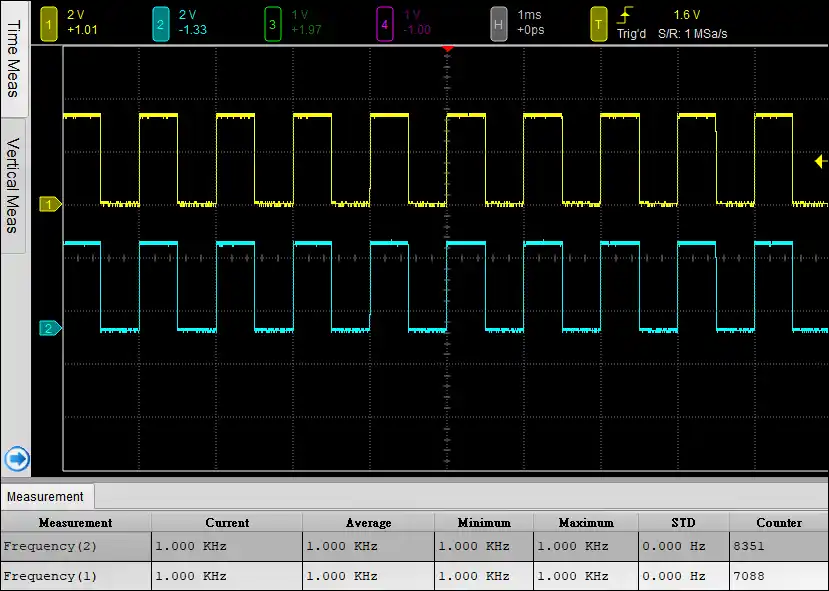Click the Counter column header
This screenshot has height=591, width=829.
[778, 522]
